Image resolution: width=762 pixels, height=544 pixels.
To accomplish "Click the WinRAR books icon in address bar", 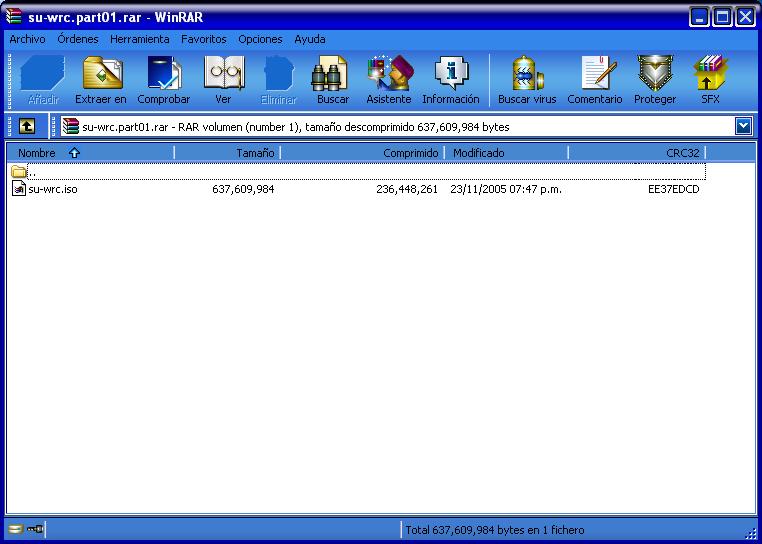I will (71, 126).
